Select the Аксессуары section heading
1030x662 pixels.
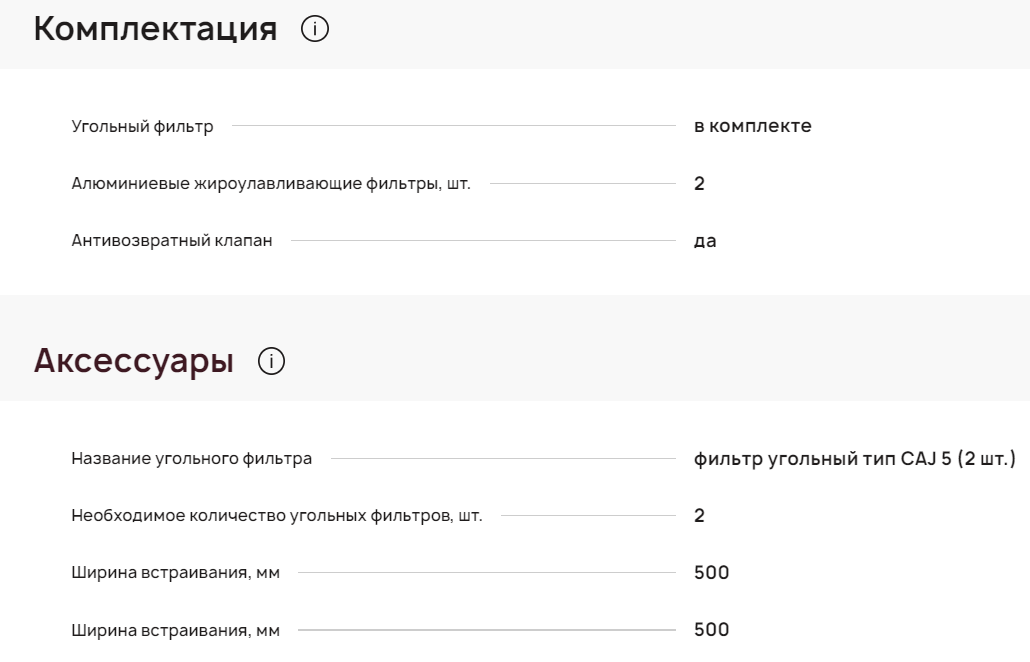(134, 362)
